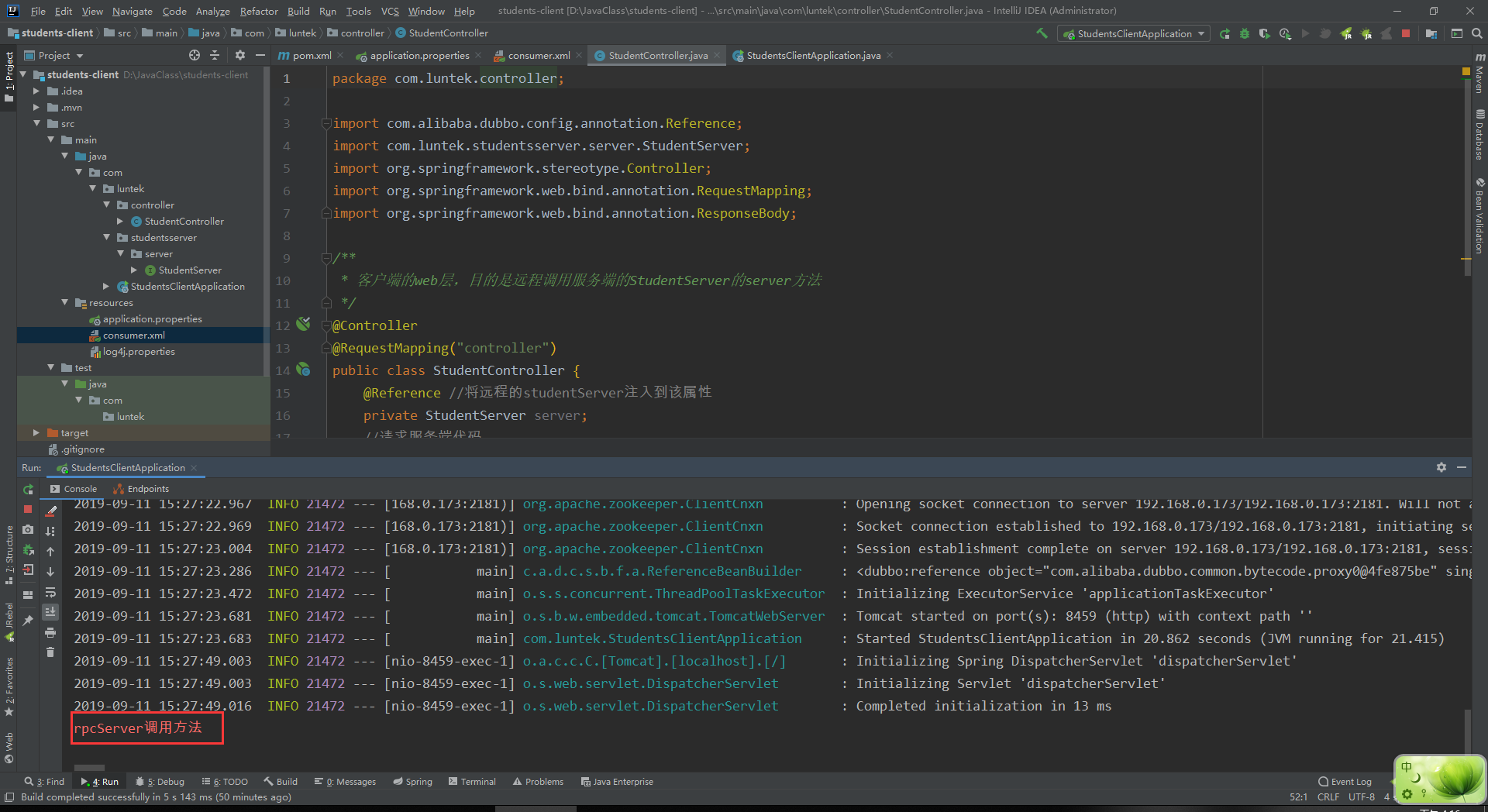Open the Endpoints tab in Run window
Image resolution: width=1488 pixels, height=812 pixels.
pos(141,489)
